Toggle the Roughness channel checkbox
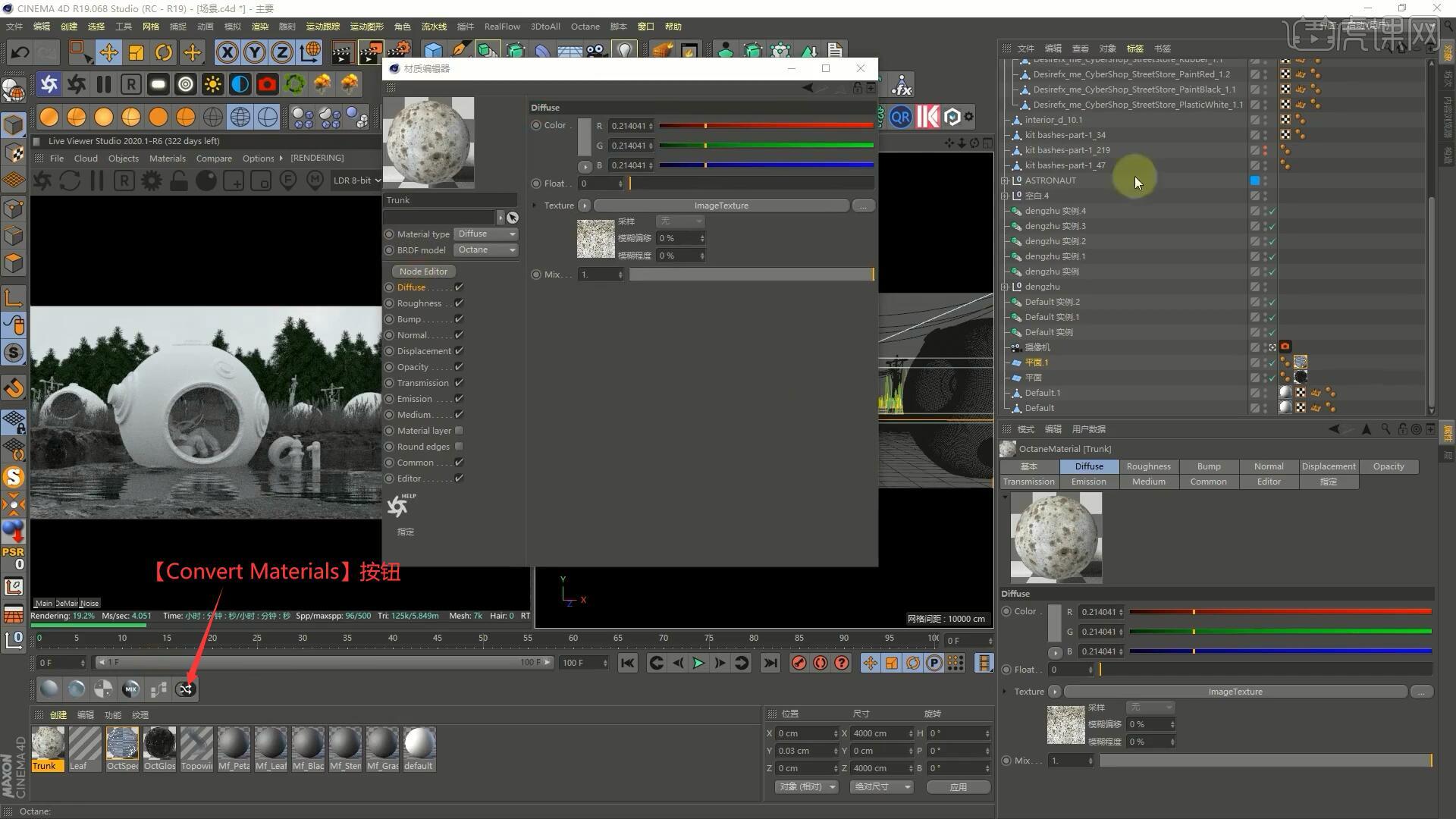This screenshot has height=819, width=1456. (x=459, y=303)
